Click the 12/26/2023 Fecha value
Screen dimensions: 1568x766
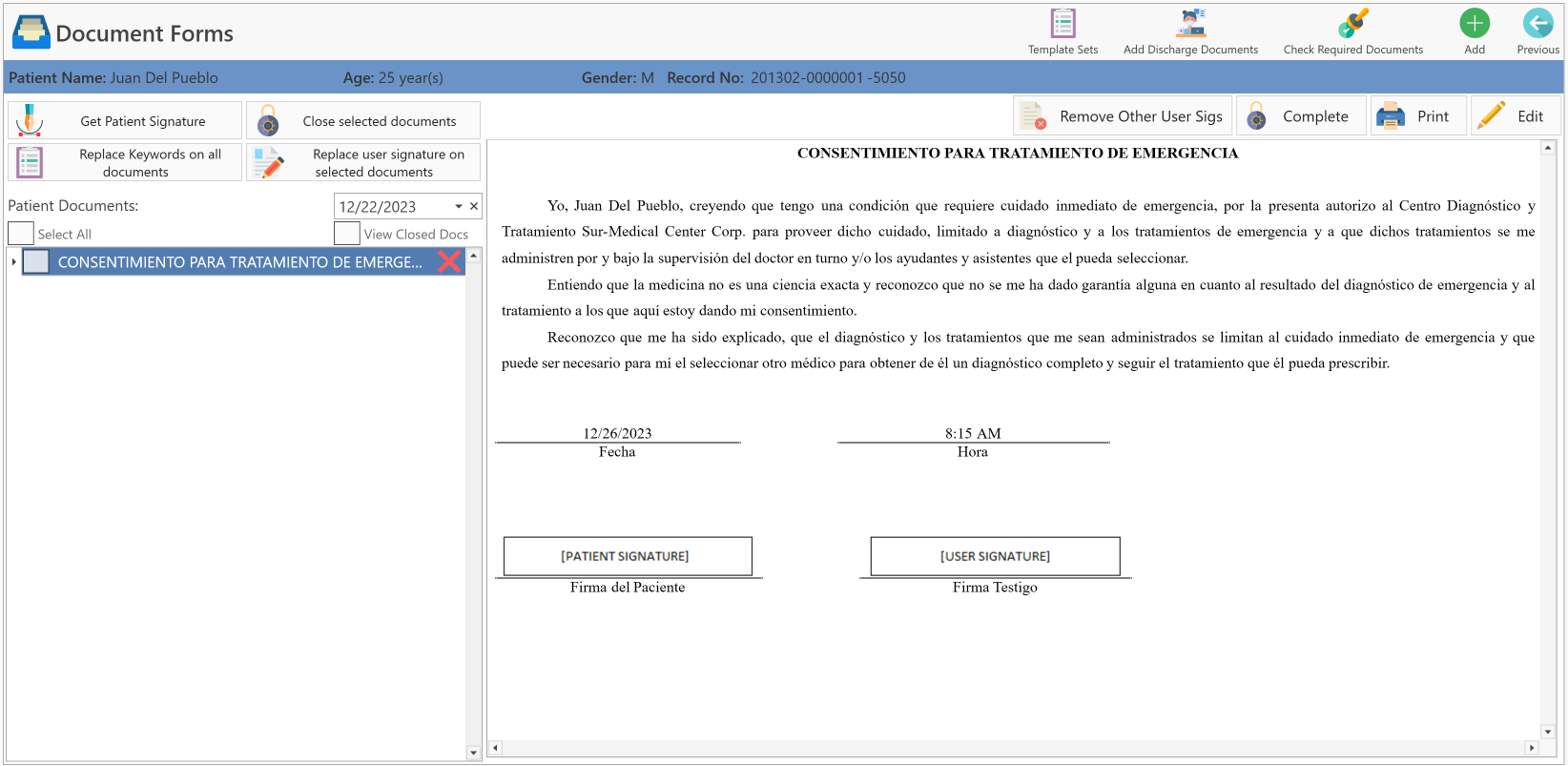(617, 433)
